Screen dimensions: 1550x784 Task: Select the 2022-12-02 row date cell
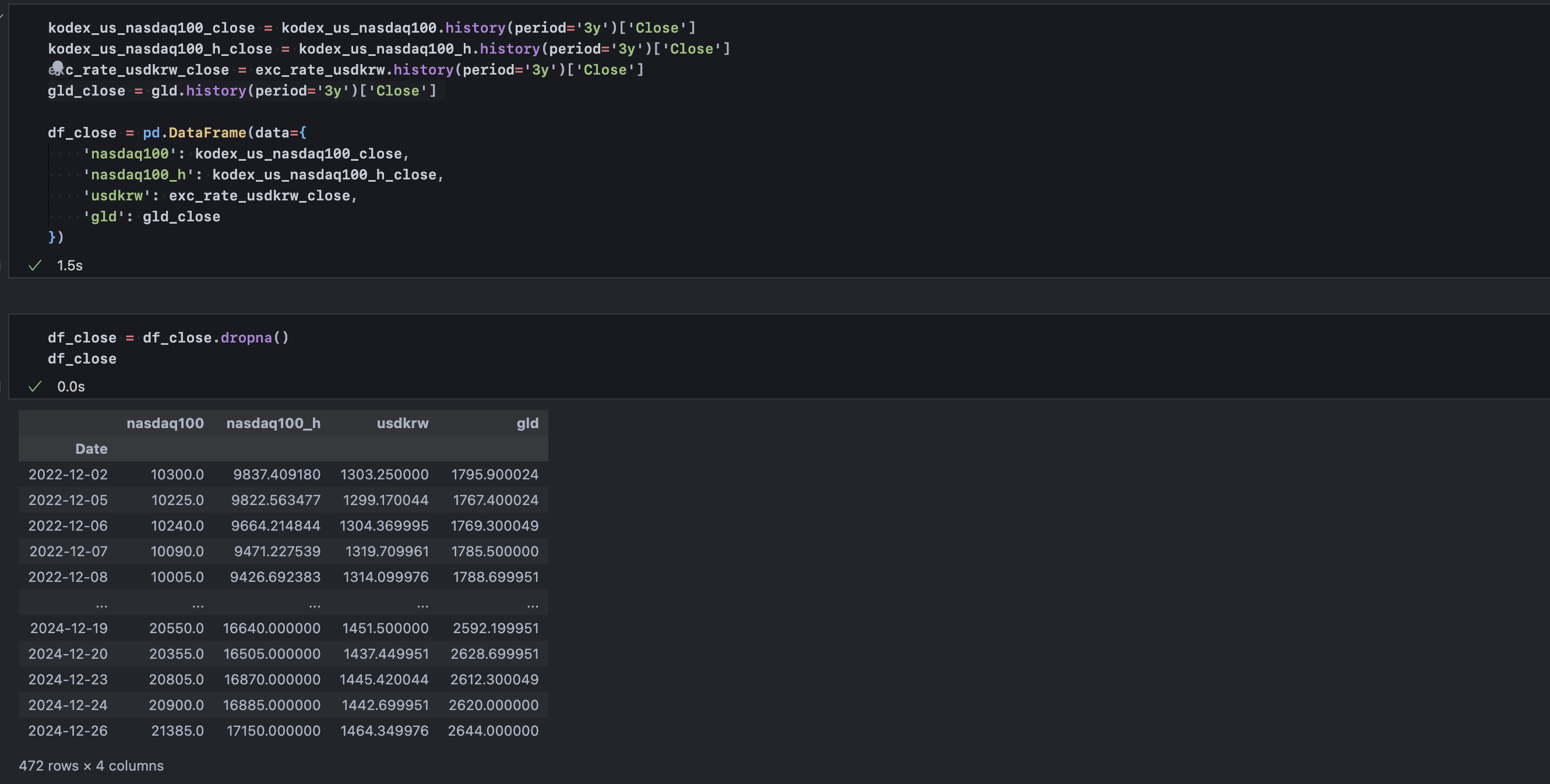(x=68, y=474)
